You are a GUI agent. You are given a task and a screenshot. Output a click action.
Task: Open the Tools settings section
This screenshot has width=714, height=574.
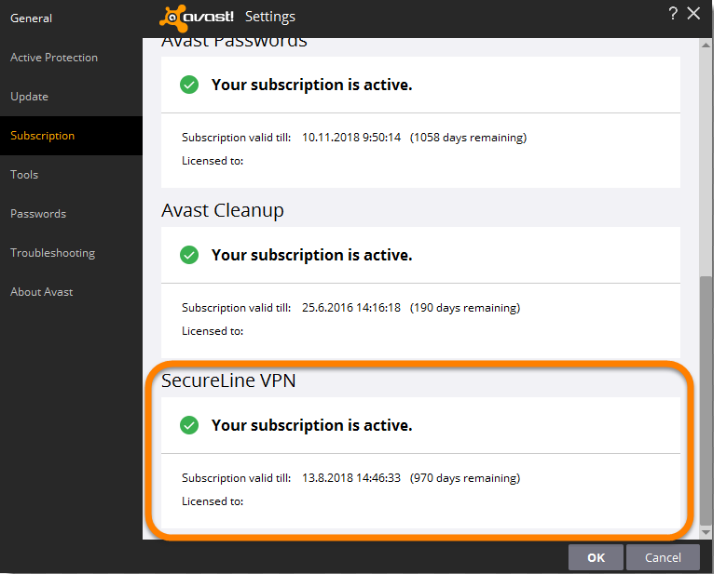(x=24, y=175)
